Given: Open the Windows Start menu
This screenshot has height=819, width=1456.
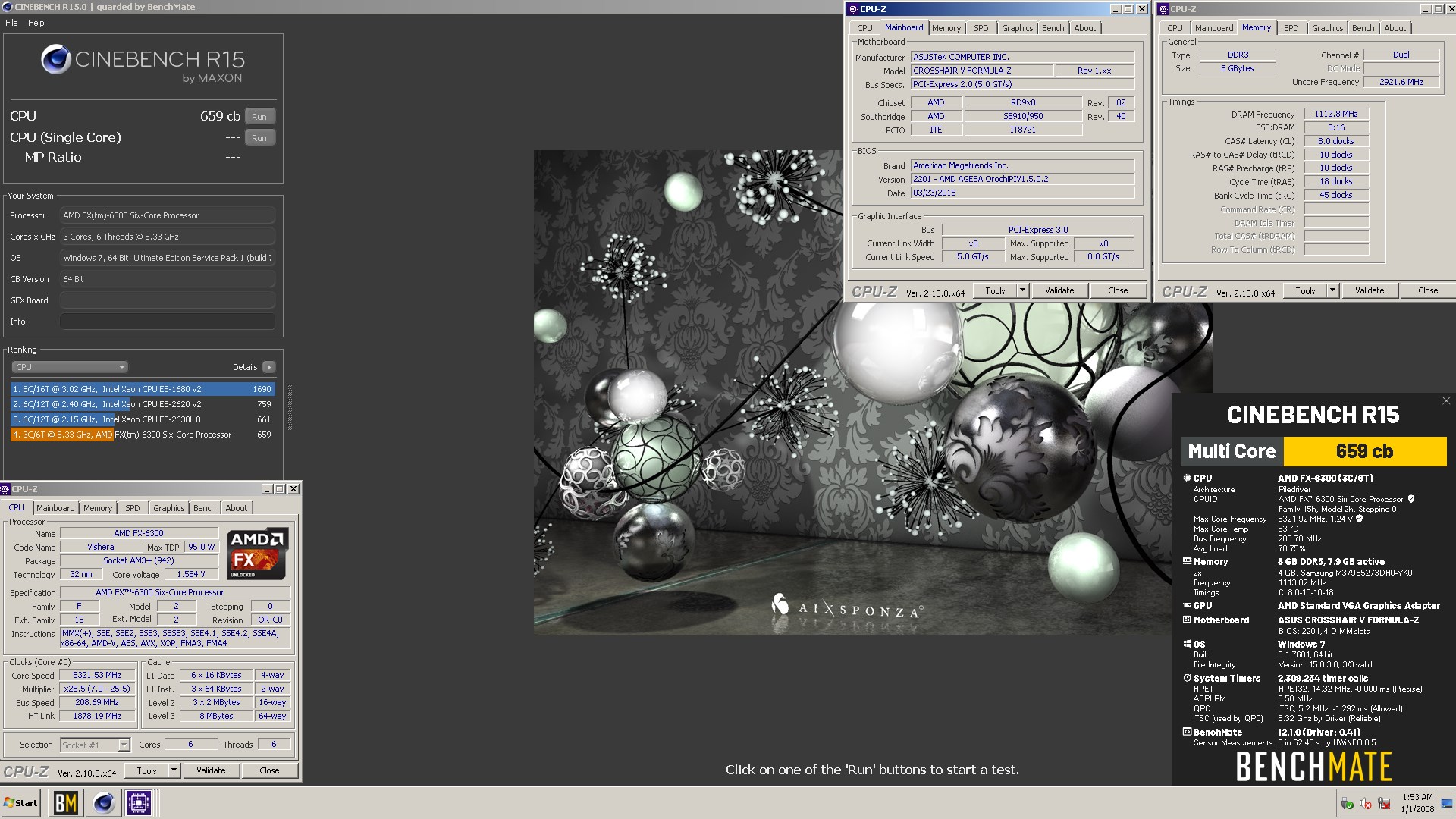Looking at the screenshot, I should (21, 803).
